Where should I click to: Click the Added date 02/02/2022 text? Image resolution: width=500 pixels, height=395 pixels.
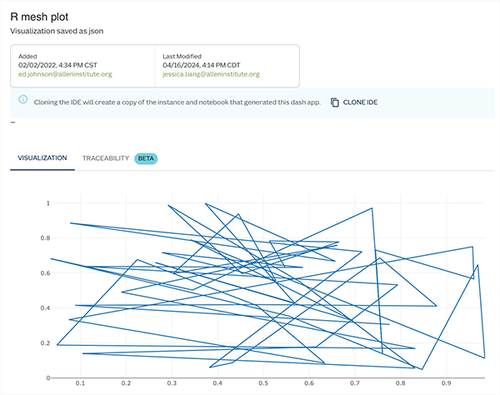pyautogui.click(x=58, y=65)
